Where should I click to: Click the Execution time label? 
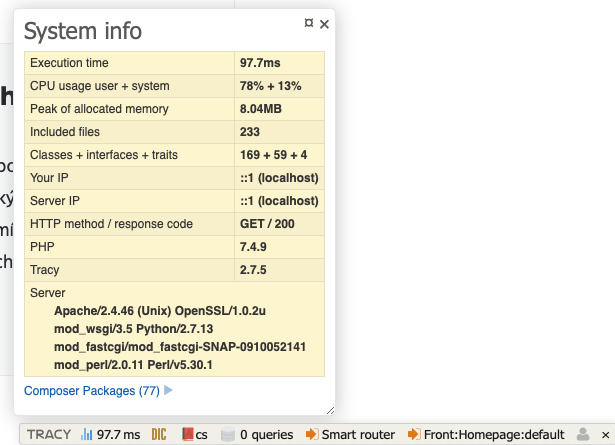[x=69, y=63]
